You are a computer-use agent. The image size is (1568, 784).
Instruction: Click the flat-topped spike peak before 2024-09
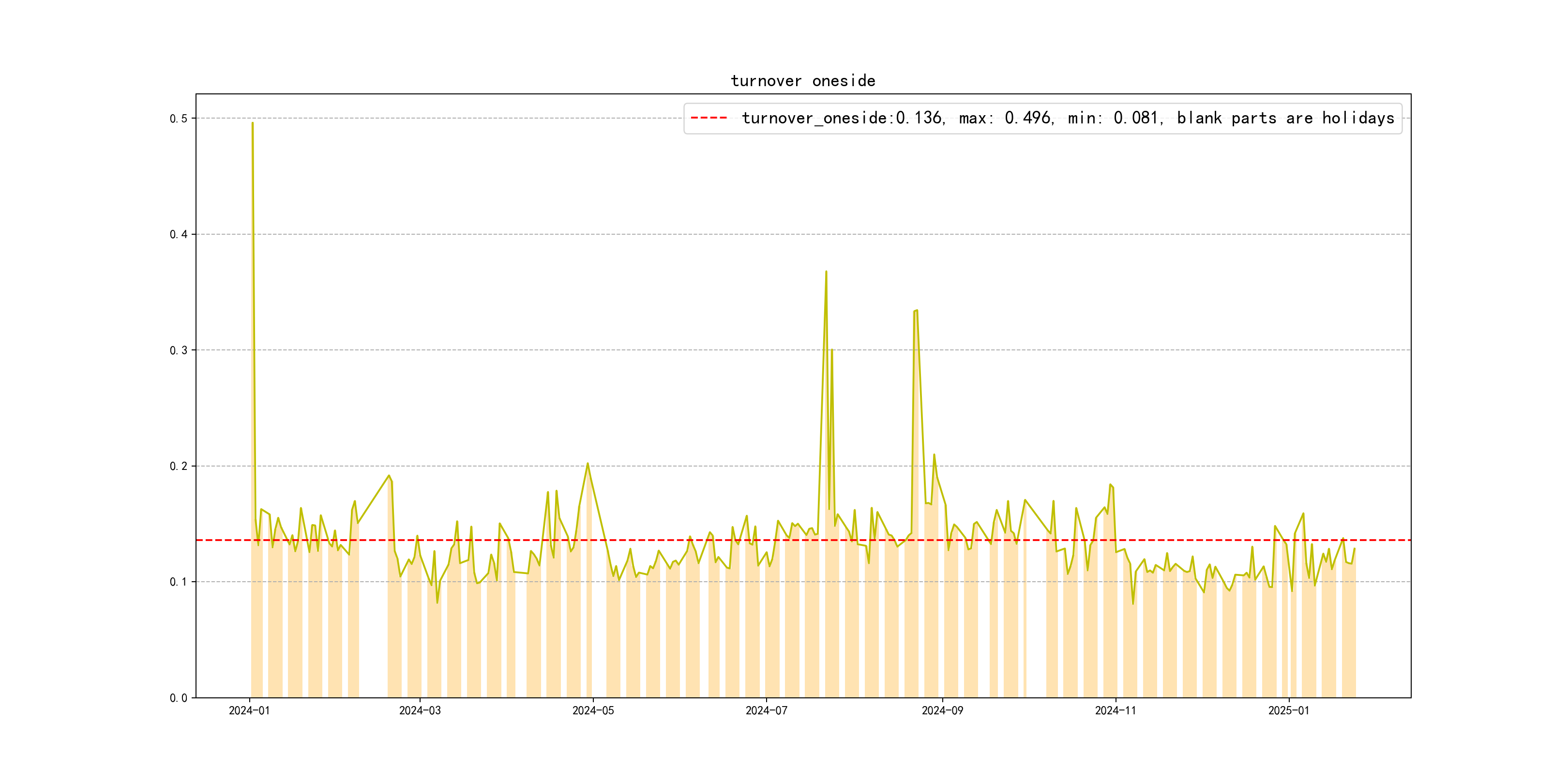click(916, 311)
